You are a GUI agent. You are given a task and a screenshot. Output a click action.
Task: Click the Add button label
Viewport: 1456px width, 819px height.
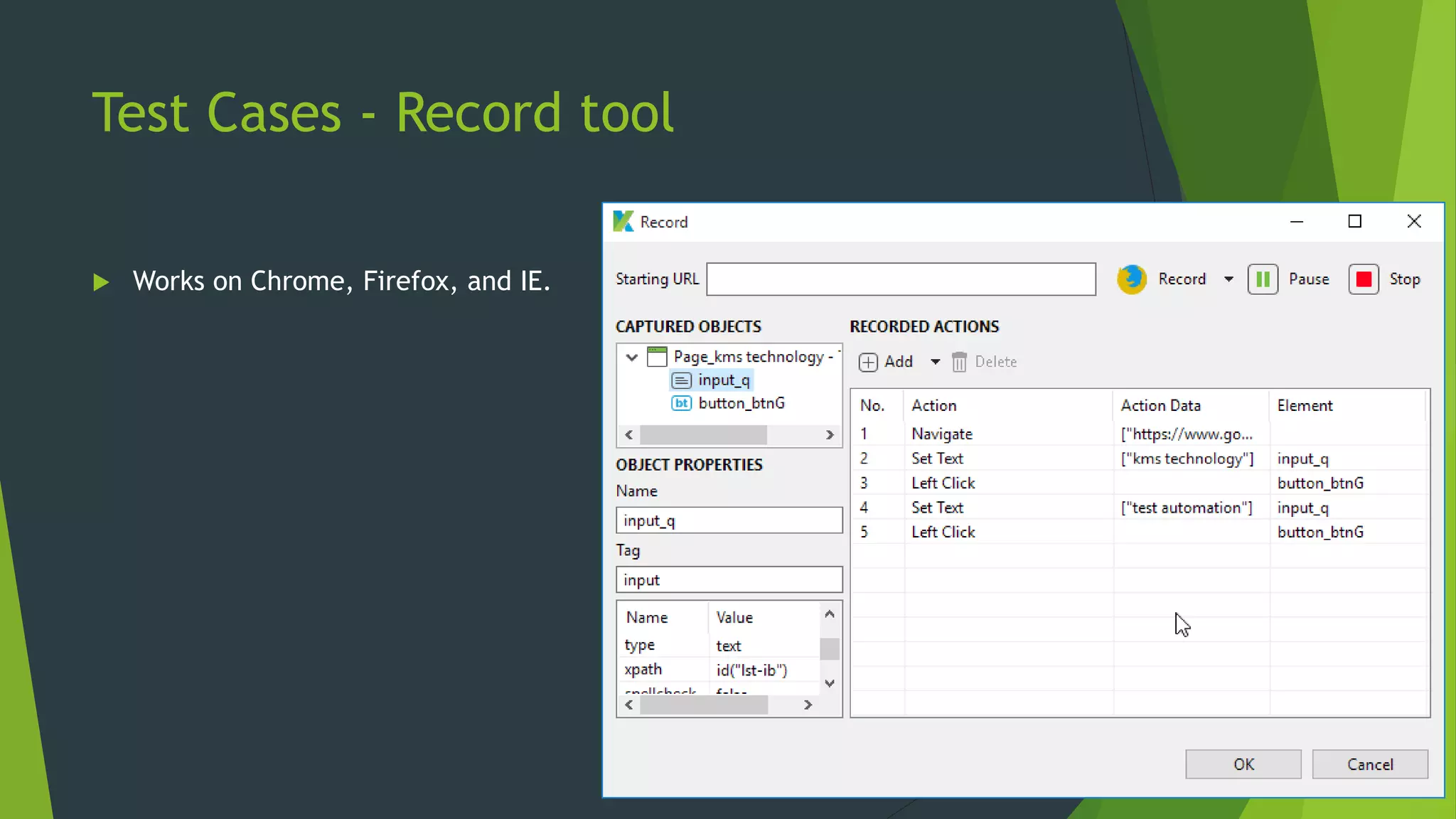(899, 362)
